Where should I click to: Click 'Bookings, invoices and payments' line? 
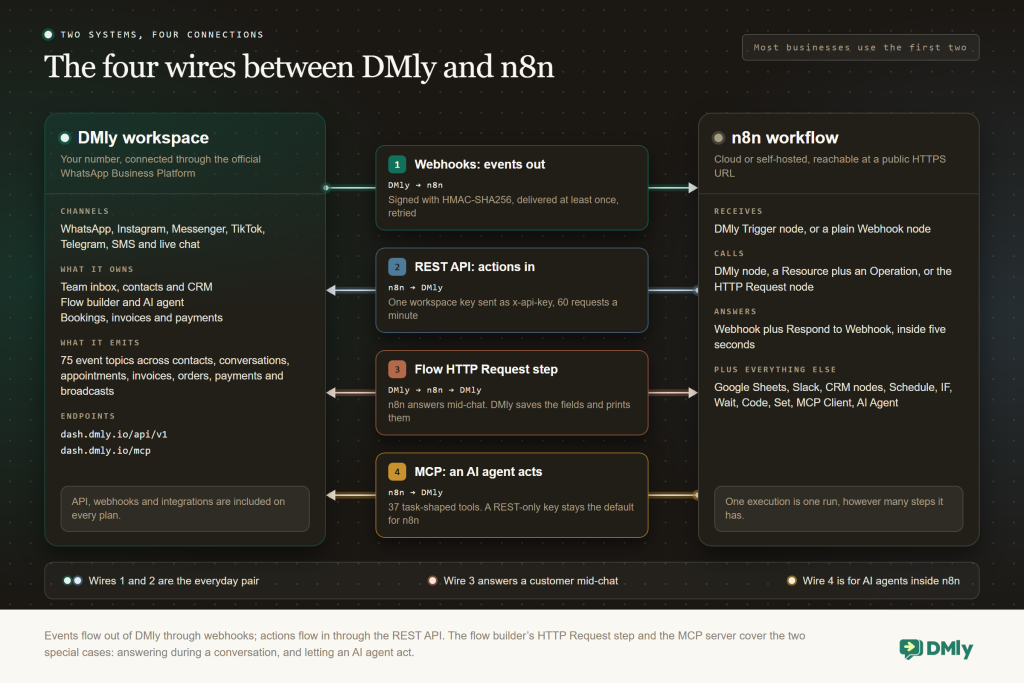[142, 318]
